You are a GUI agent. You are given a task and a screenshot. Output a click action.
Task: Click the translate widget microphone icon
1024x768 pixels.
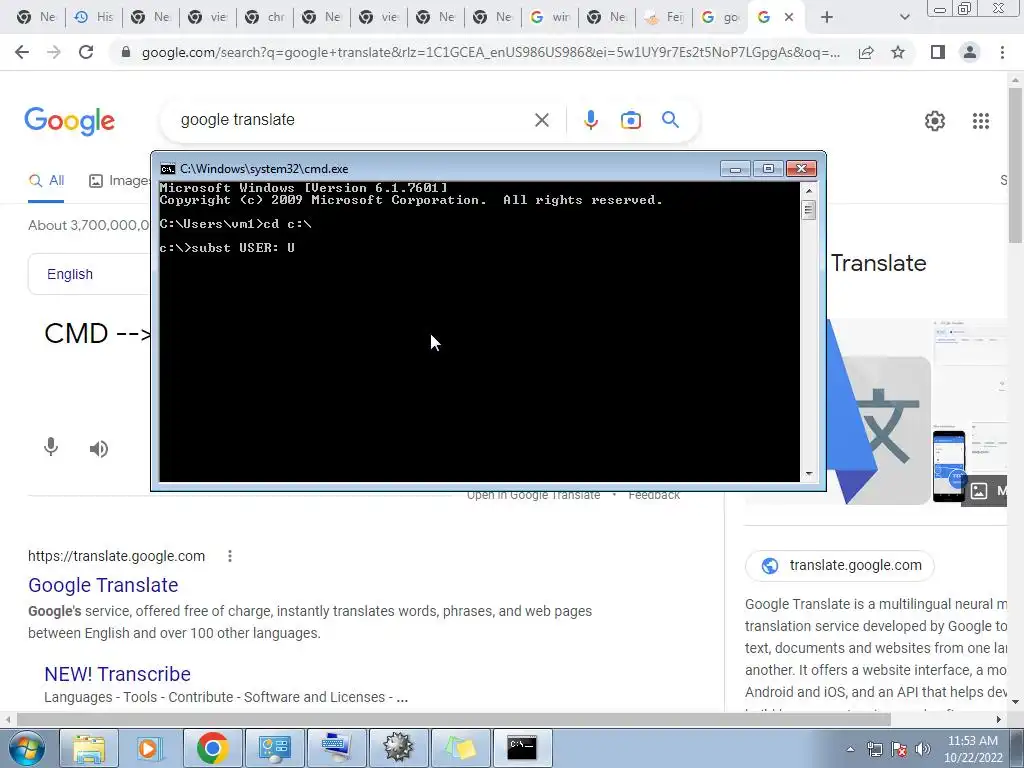click(51, 447)
